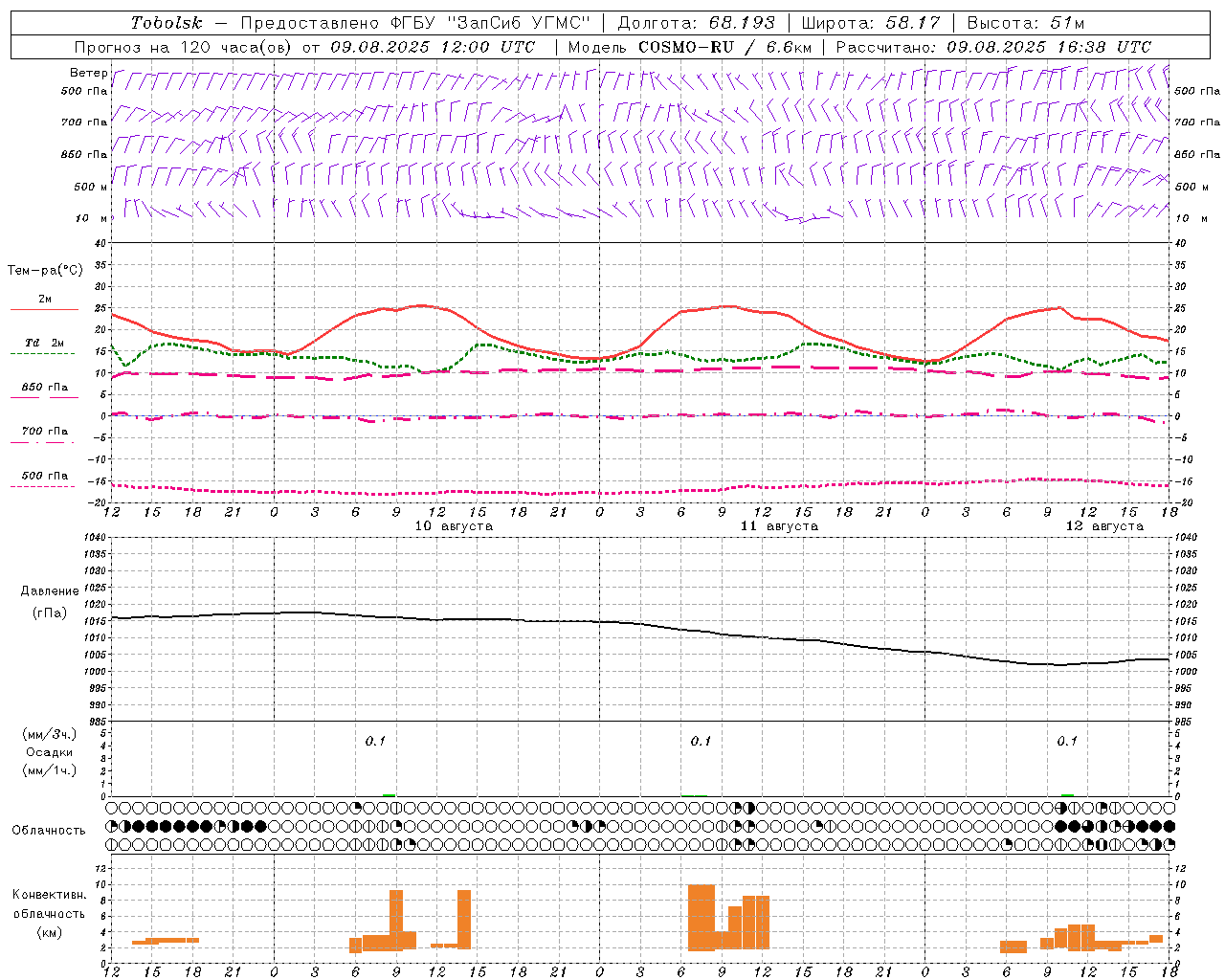The image size is (1225, 980).
Task: Click the 'Осадки' precipitation label
Action: (x=50, y=752)
